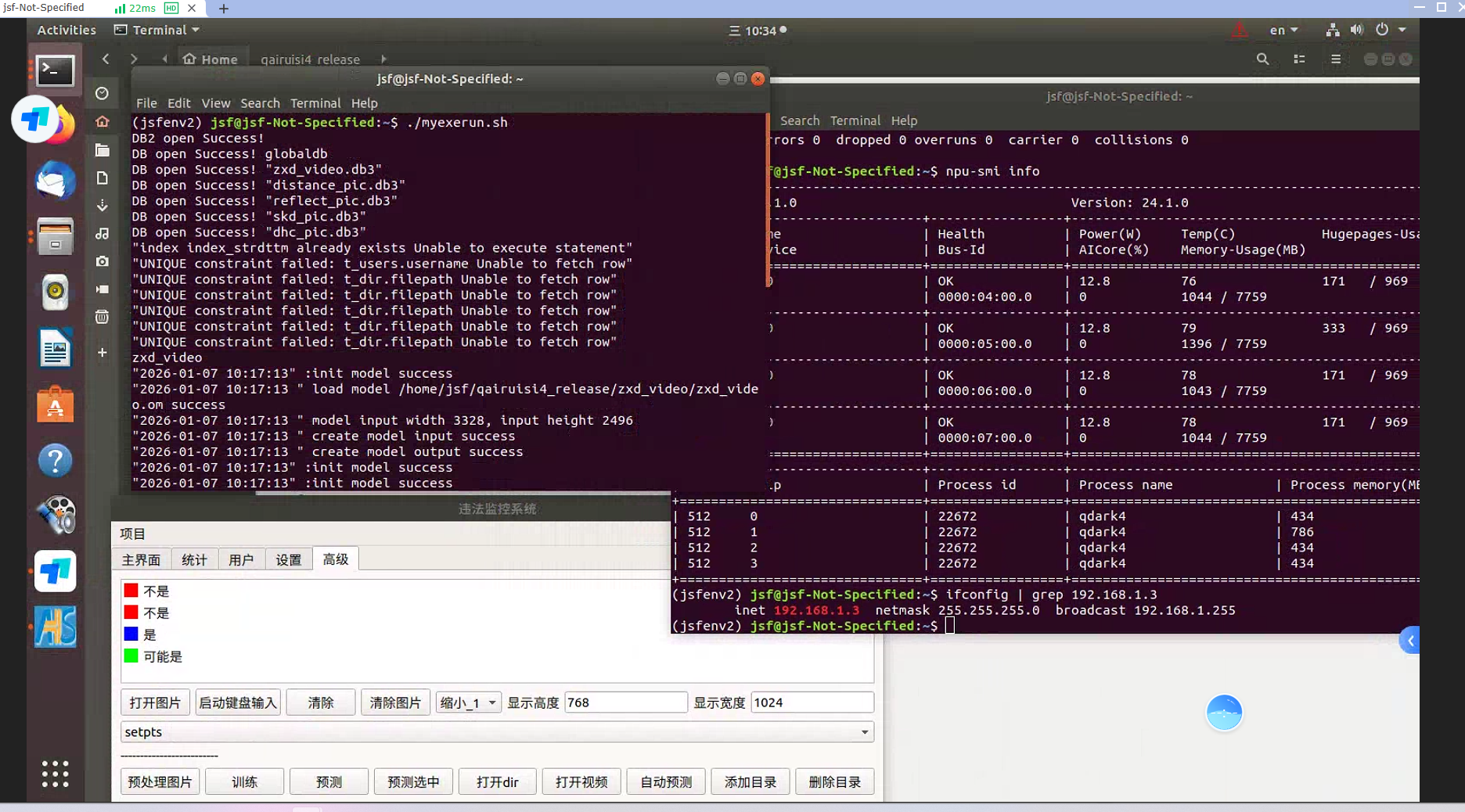This screenshot has width=1465, height=812.
Task: Launch Thunderbird mail from the dock
Action: click(55, 181)
